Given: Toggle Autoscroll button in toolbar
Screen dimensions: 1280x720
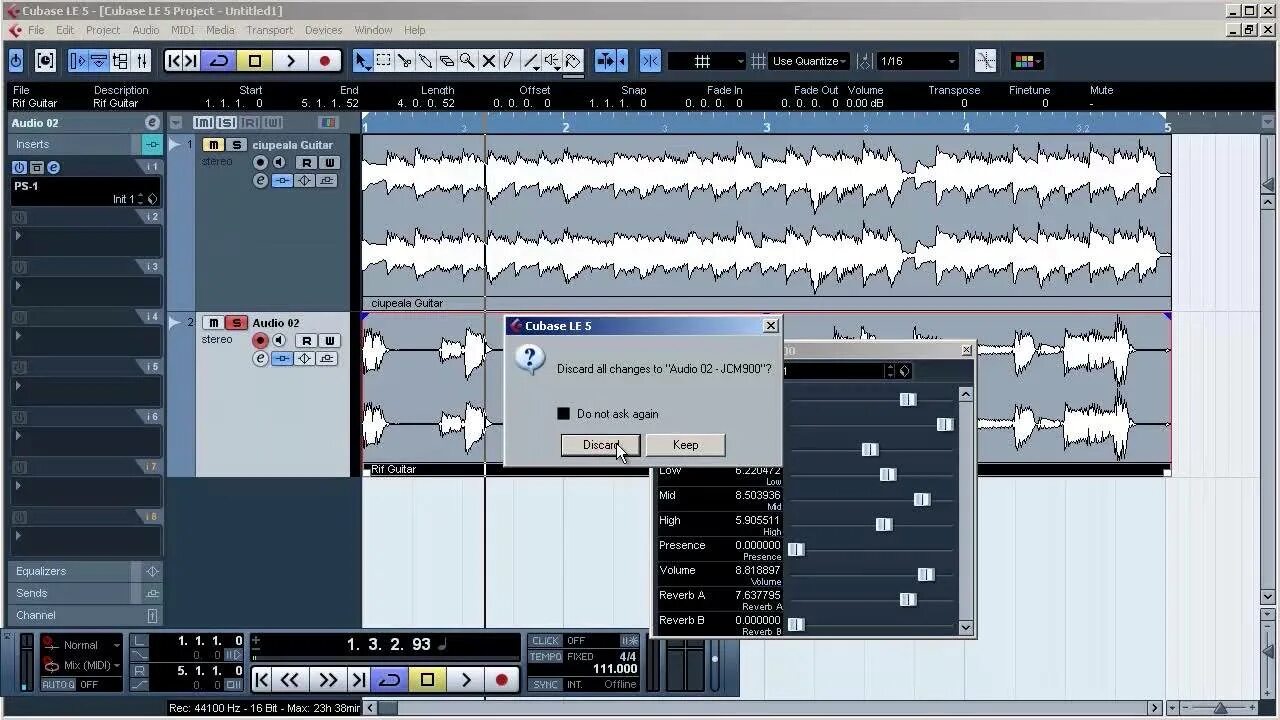Looking at the screenshot, I should point(606,61).
